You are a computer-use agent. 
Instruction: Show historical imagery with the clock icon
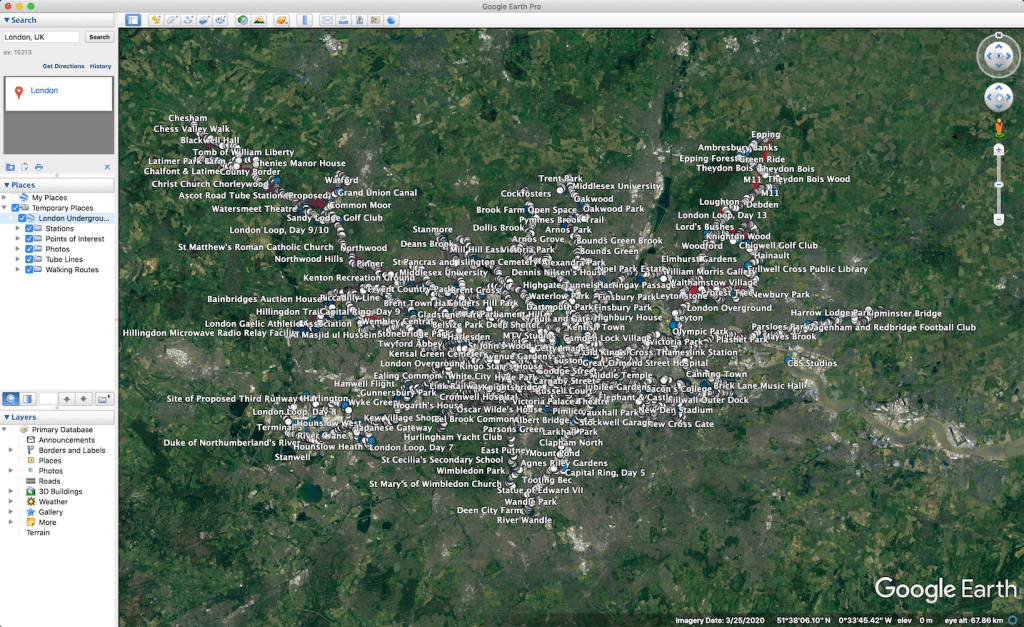(242, 20)
